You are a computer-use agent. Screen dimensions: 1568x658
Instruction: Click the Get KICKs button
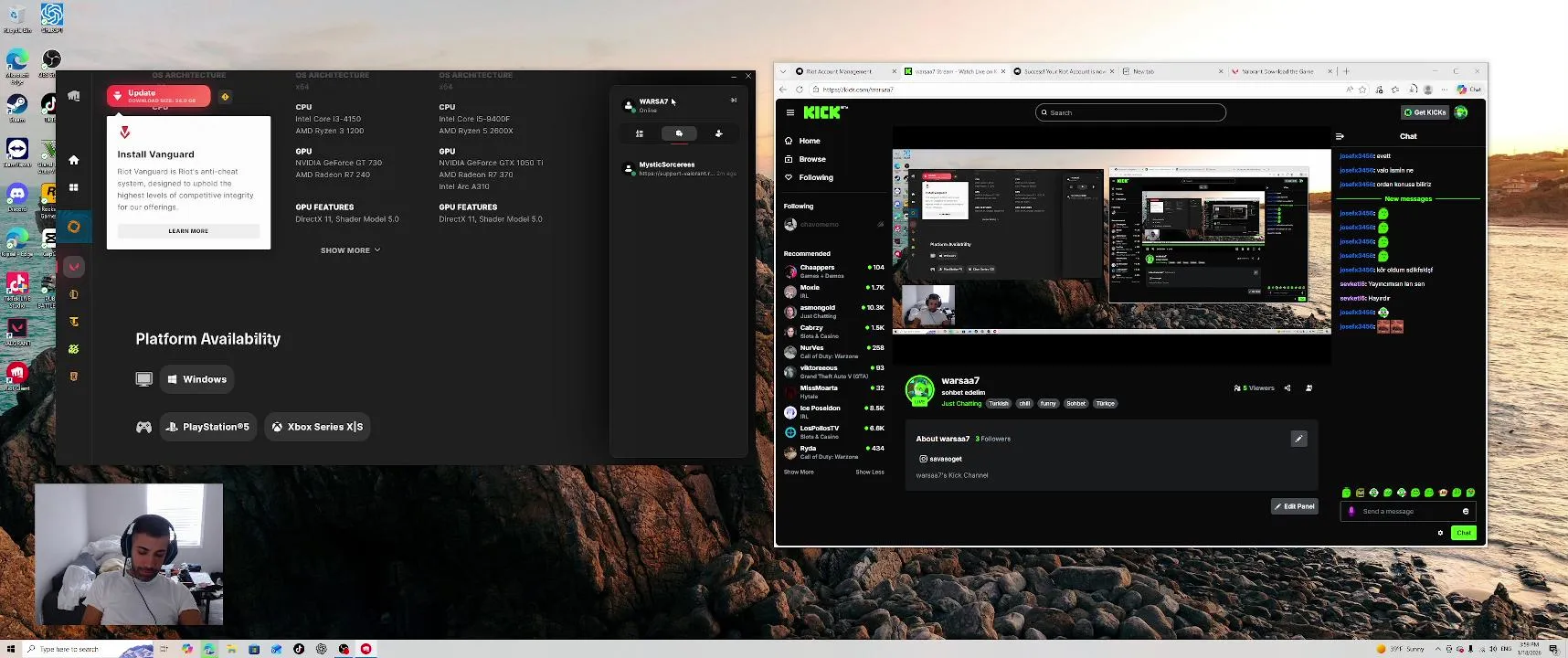[x=1425, y=112]
